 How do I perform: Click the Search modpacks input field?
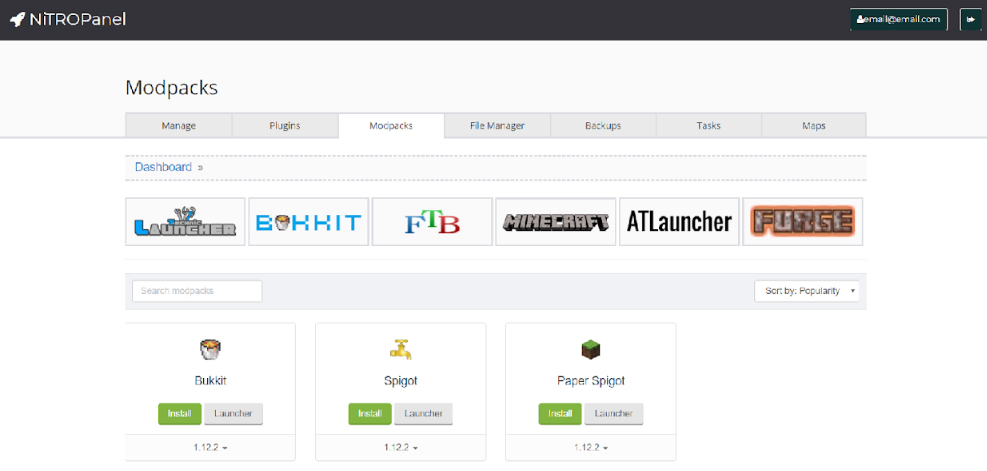click(x=197, y=291)
